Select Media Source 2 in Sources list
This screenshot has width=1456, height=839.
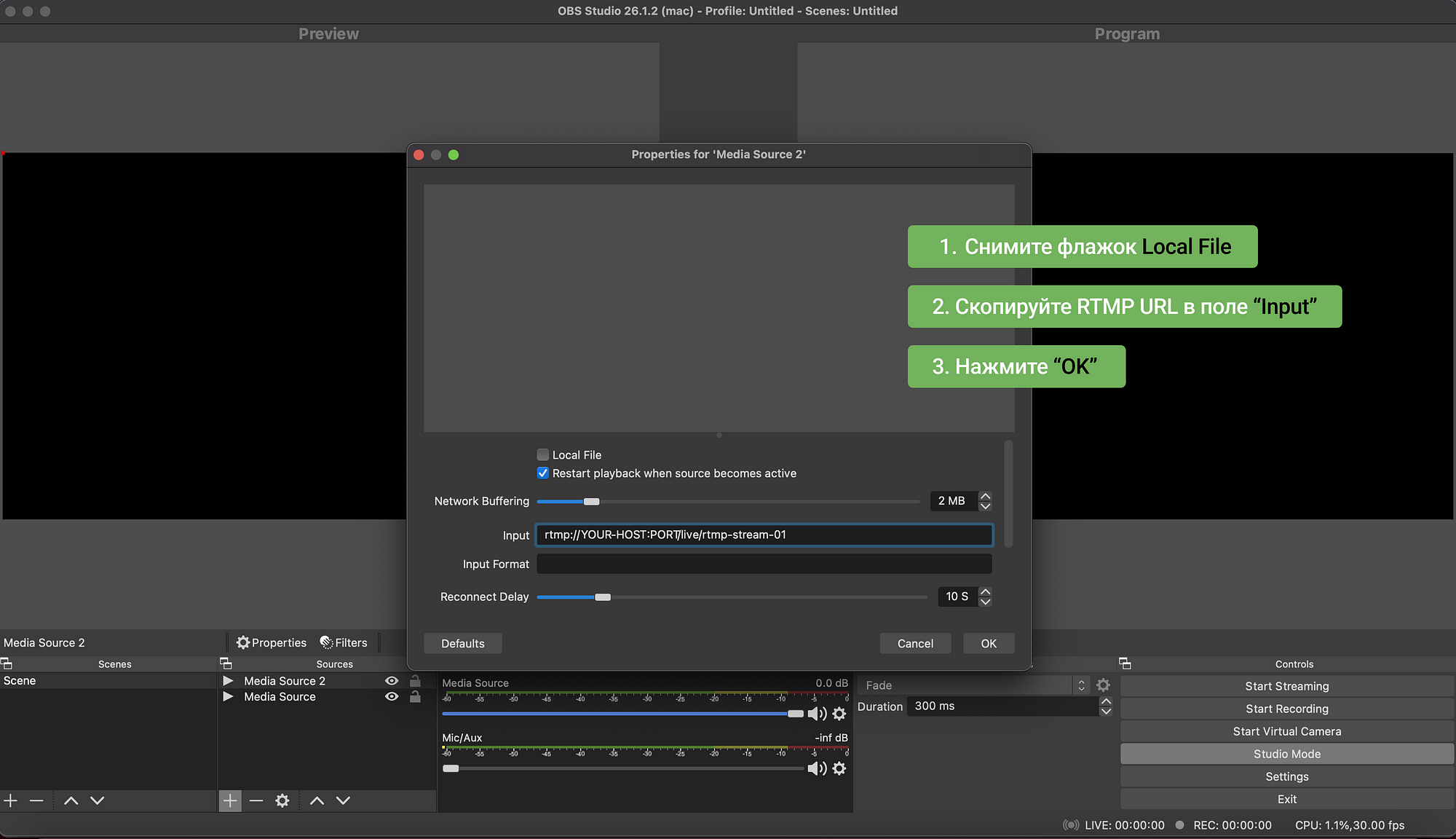(285, 681)
